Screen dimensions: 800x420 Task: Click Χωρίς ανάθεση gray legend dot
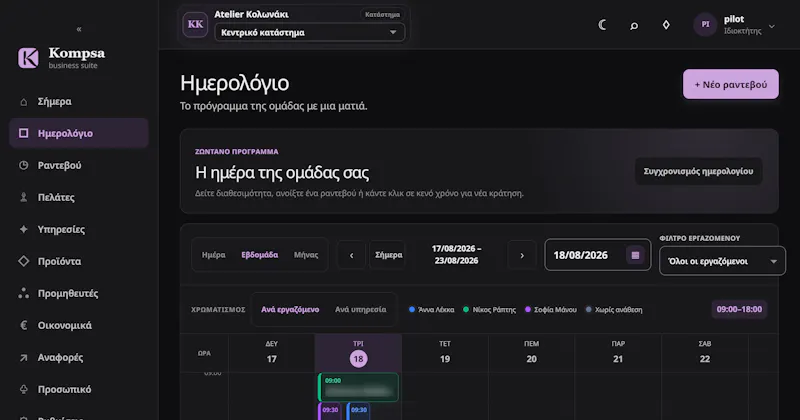(x=589, y=309)
